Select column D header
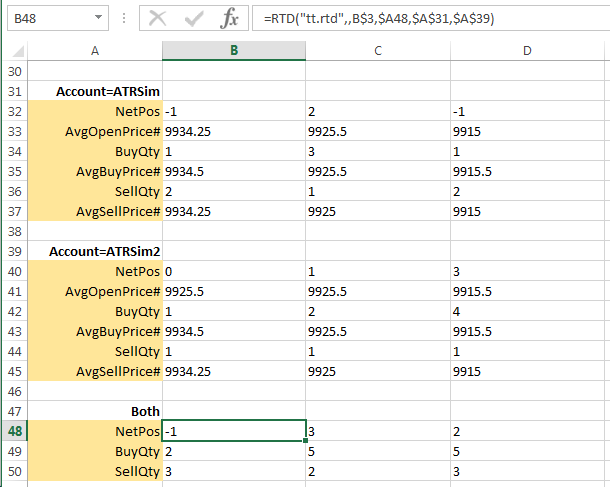Image resolution: width=610 pixels, height=487 pixels. 527,51
